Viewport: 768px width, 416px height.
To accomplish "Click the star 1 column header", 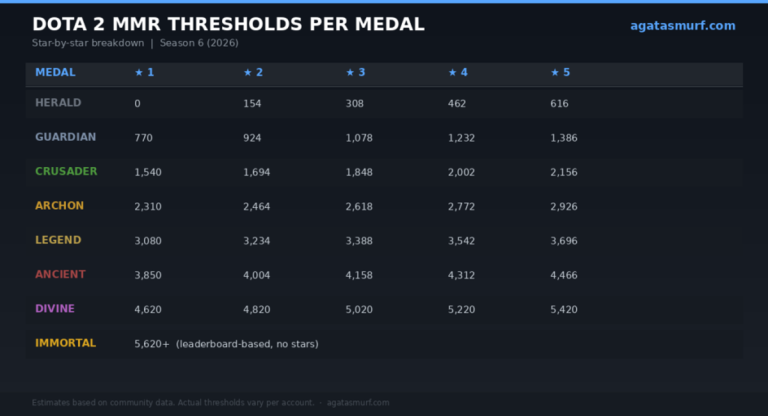I will tap(144, 73).
